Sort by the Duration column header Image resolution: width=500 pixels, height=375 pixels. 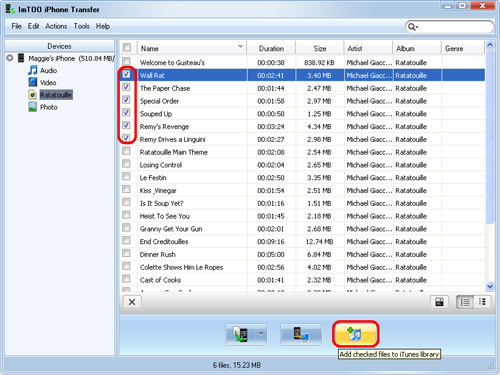coord(271,48)
